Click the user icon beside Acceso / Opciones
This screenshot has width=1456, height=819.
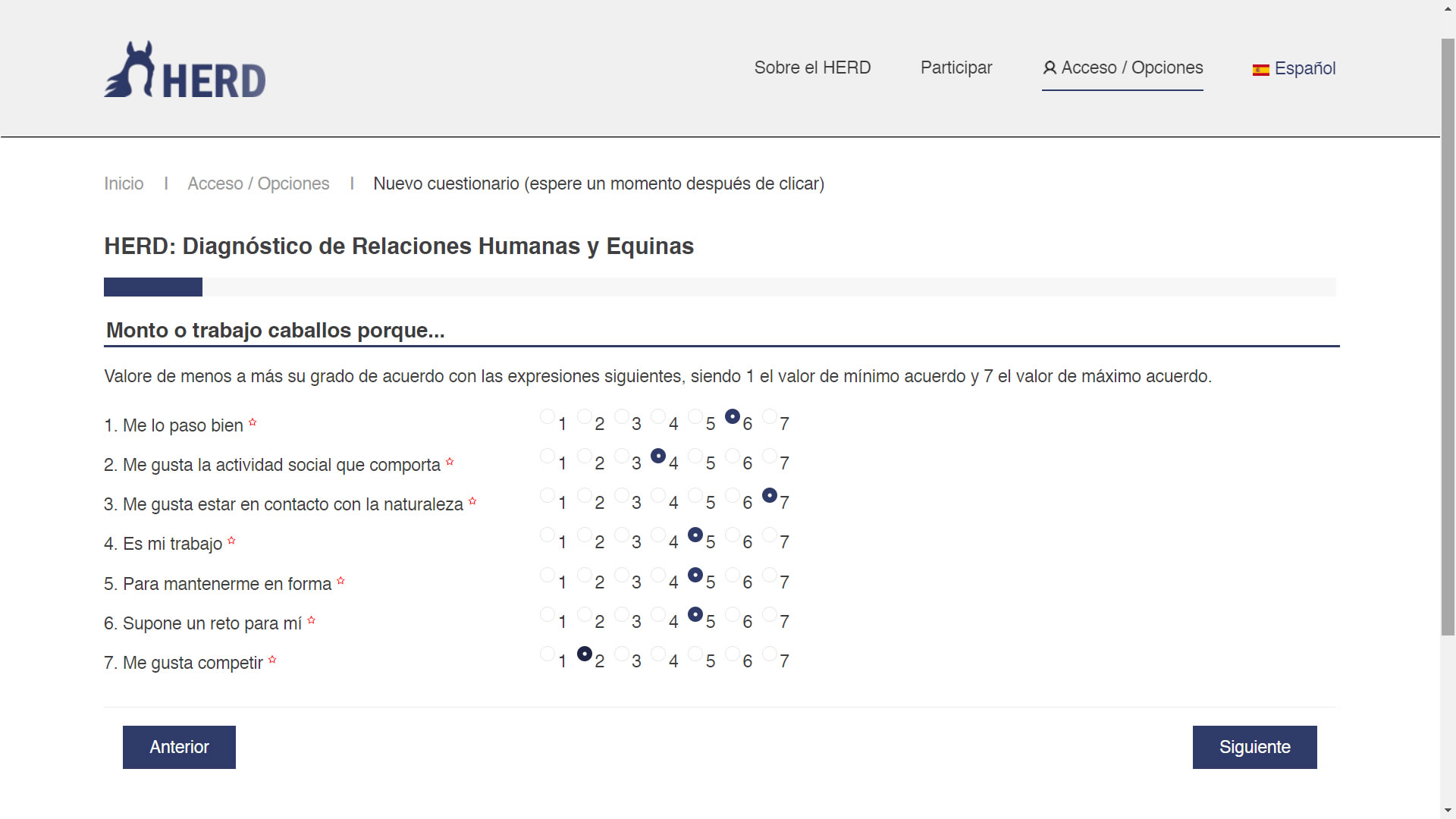coord(1050,68)
